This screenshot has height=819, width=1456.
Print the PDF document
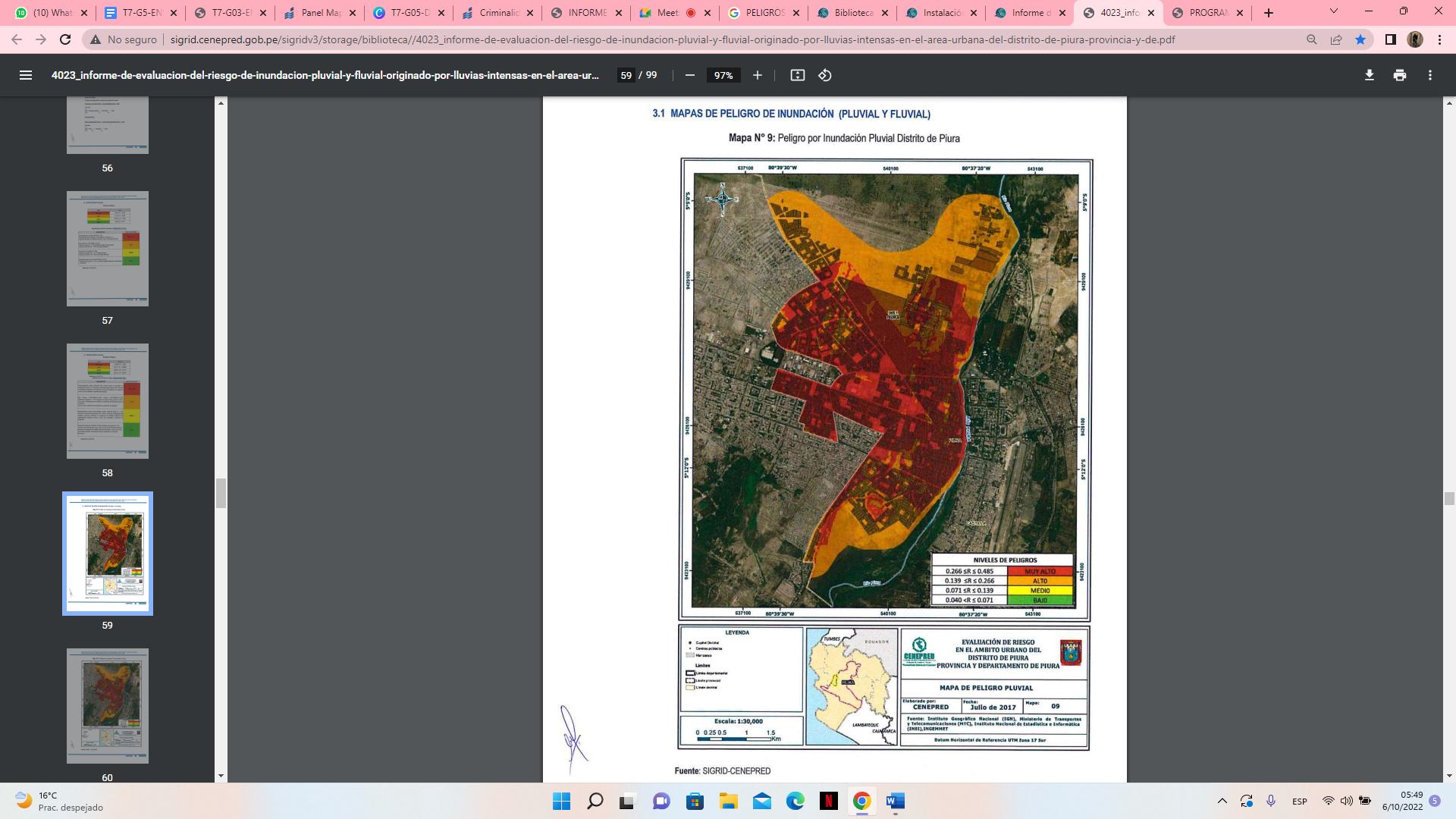[x=1399, y=75]
